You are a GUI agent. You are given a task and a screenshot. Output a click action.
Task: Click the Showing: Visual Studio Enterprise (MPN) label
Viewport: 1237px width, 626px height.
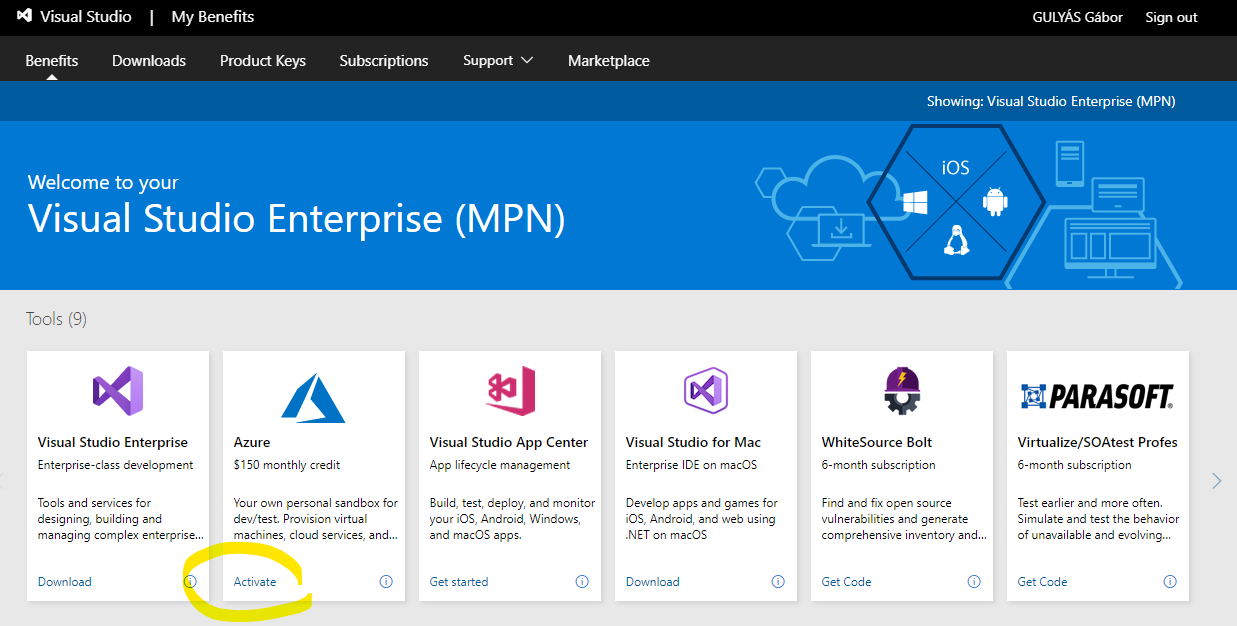(x=1051, y=101)
